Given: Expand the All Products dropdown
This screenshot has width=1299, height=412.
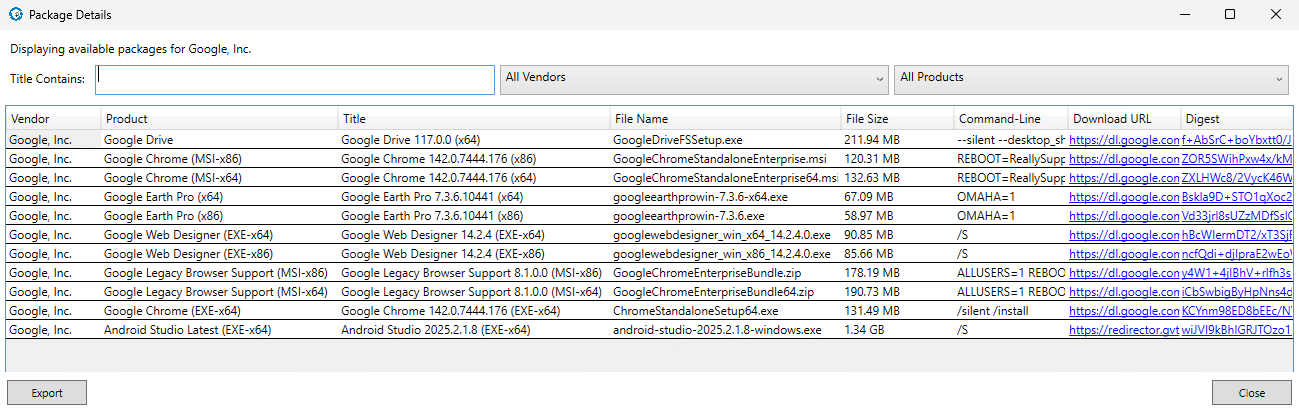Looking at the screenshot, I should pos(1090,78).
